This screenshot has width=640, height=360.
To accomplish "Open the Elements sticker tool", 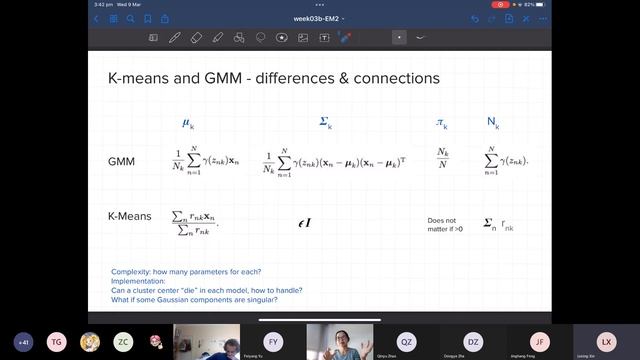I will (282, 38).
